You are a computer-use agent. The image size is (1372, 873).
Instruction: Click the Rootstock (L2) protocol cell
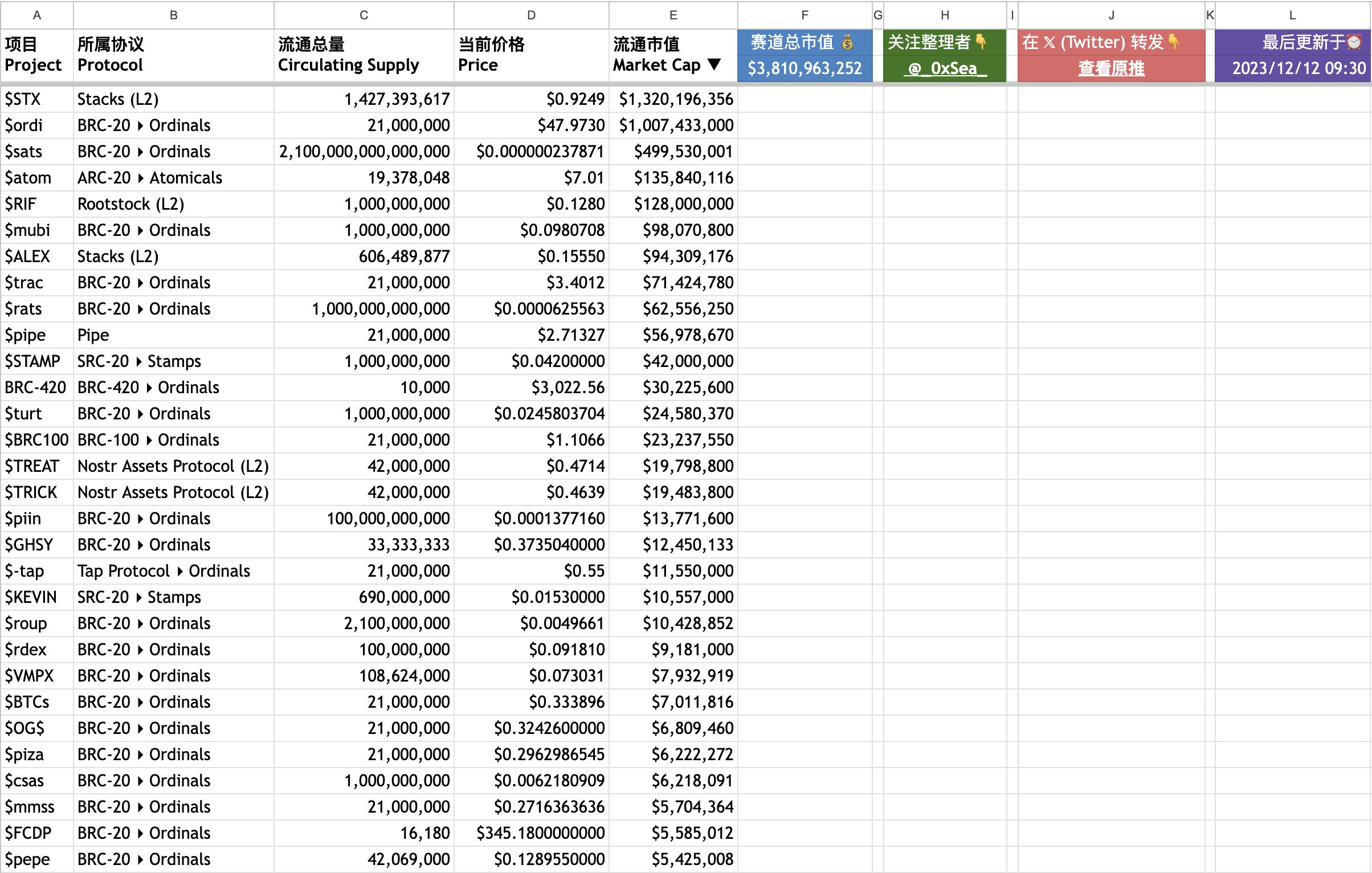tap(174, 204)
